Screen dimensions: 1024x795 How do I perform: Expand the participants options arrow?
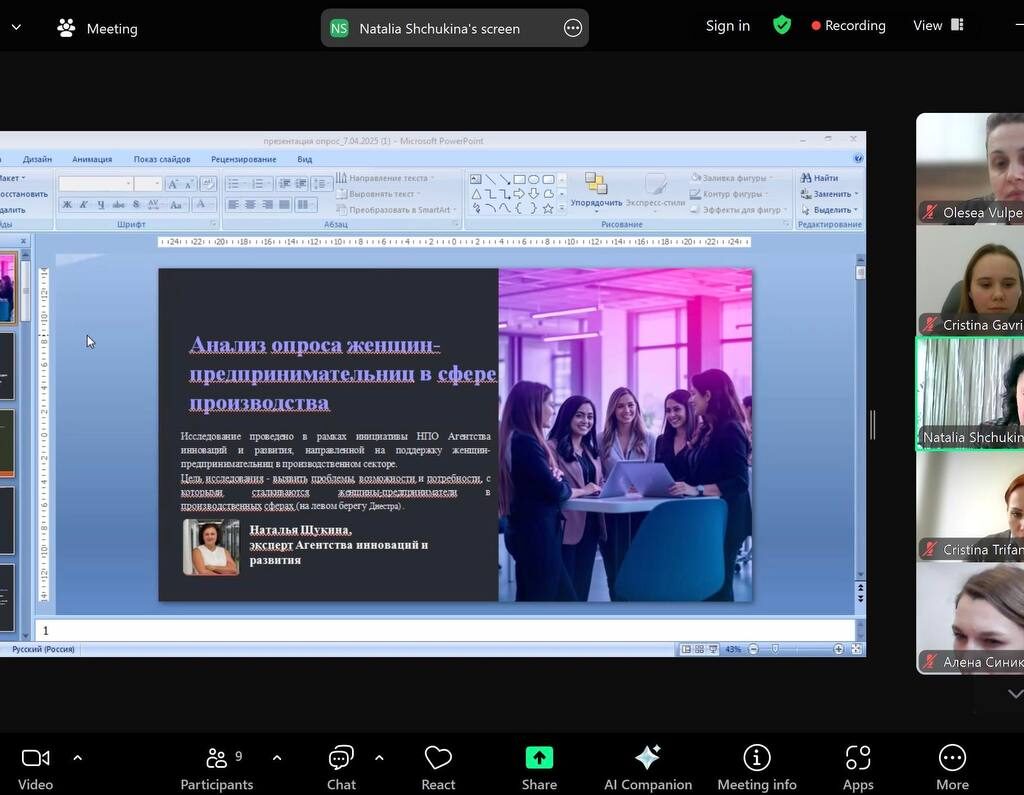point(277,757)
